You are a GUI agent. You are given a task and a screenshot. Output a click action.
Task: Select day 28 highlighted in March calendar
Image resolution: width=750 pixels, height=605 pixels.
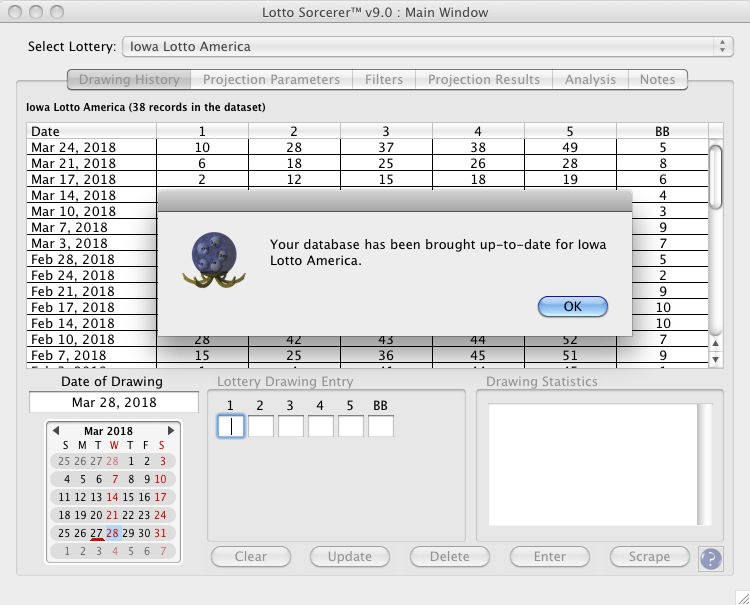click(112, 533)
